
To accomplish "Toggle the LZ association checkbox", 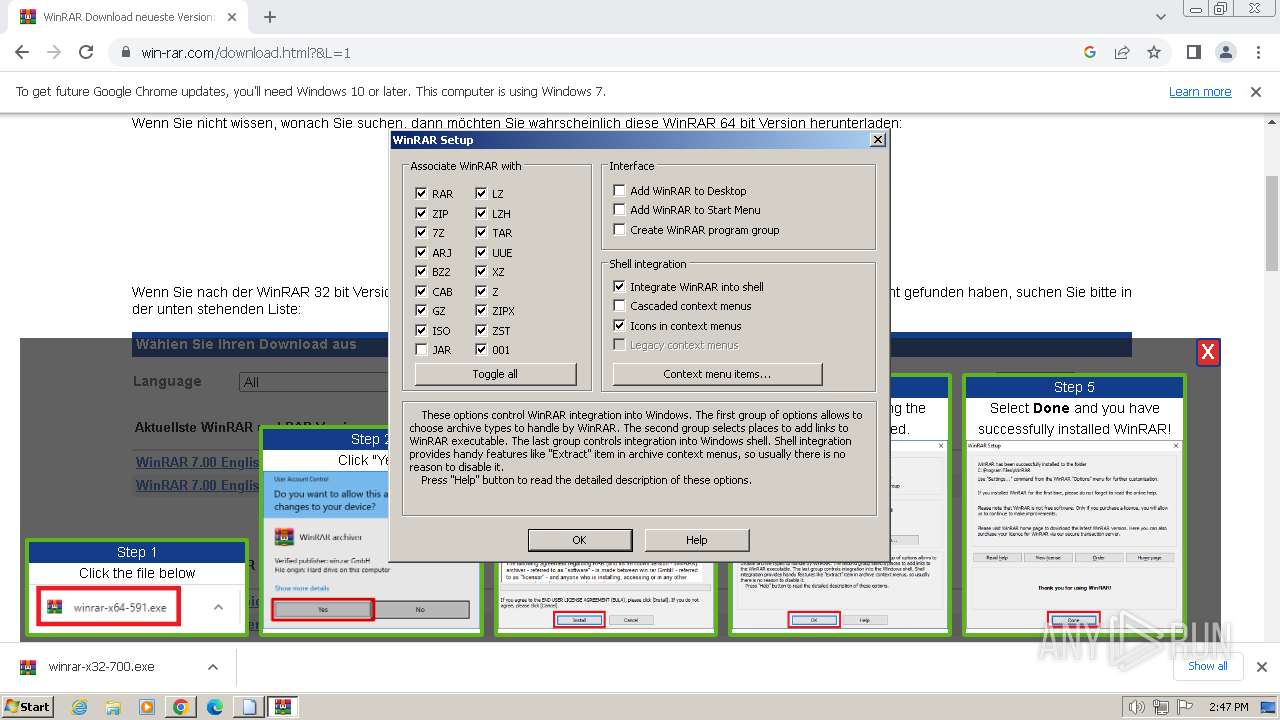I will pos(481,194).
